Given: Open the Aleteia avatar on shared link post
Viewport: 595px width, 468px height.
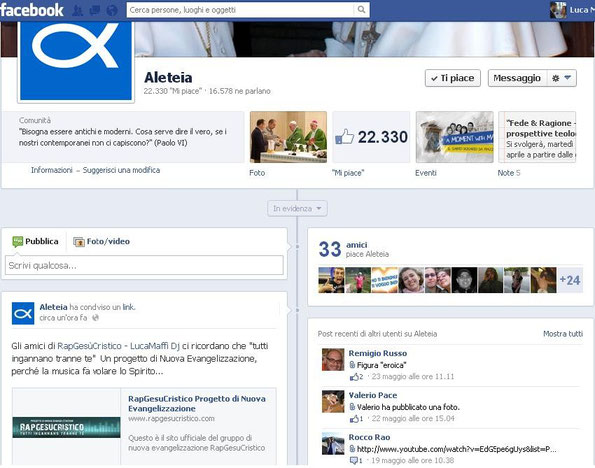Looking at the screenshot, I should pos(23,314).
